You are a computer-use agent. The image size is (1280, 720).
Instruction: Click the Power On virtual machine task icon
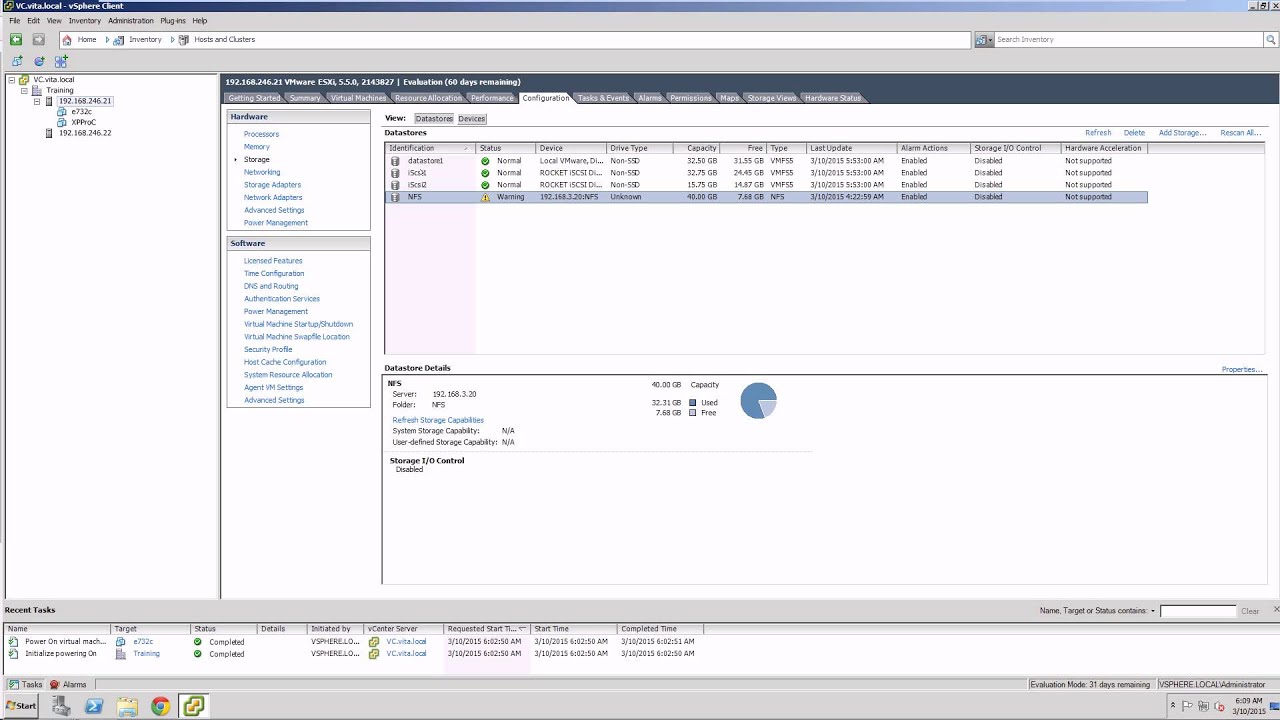pos(14,642)
